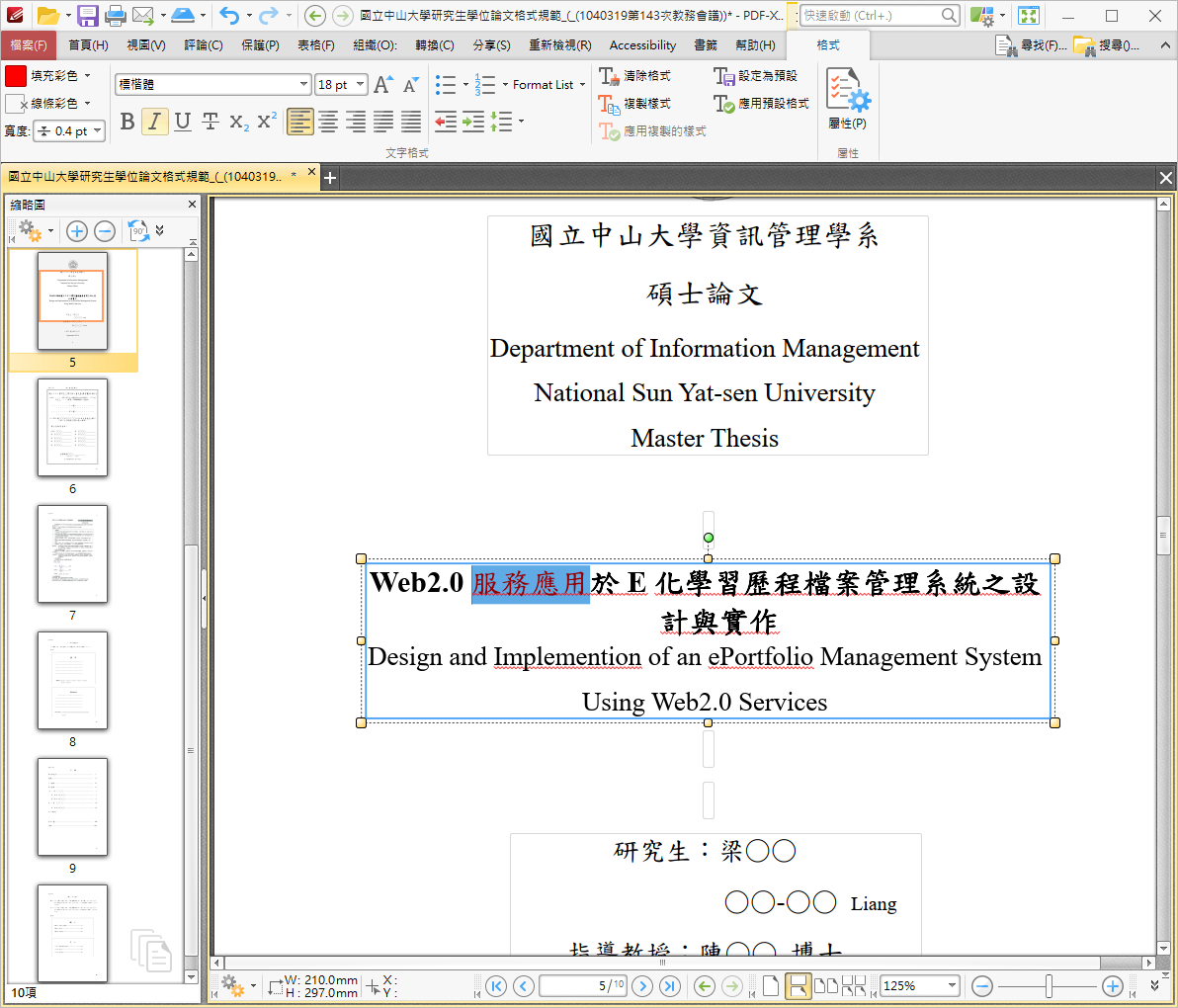The image size is (1178, 1008).
Task: Click the red 填充彩色 fill color swatch
Action: point(16,76)
